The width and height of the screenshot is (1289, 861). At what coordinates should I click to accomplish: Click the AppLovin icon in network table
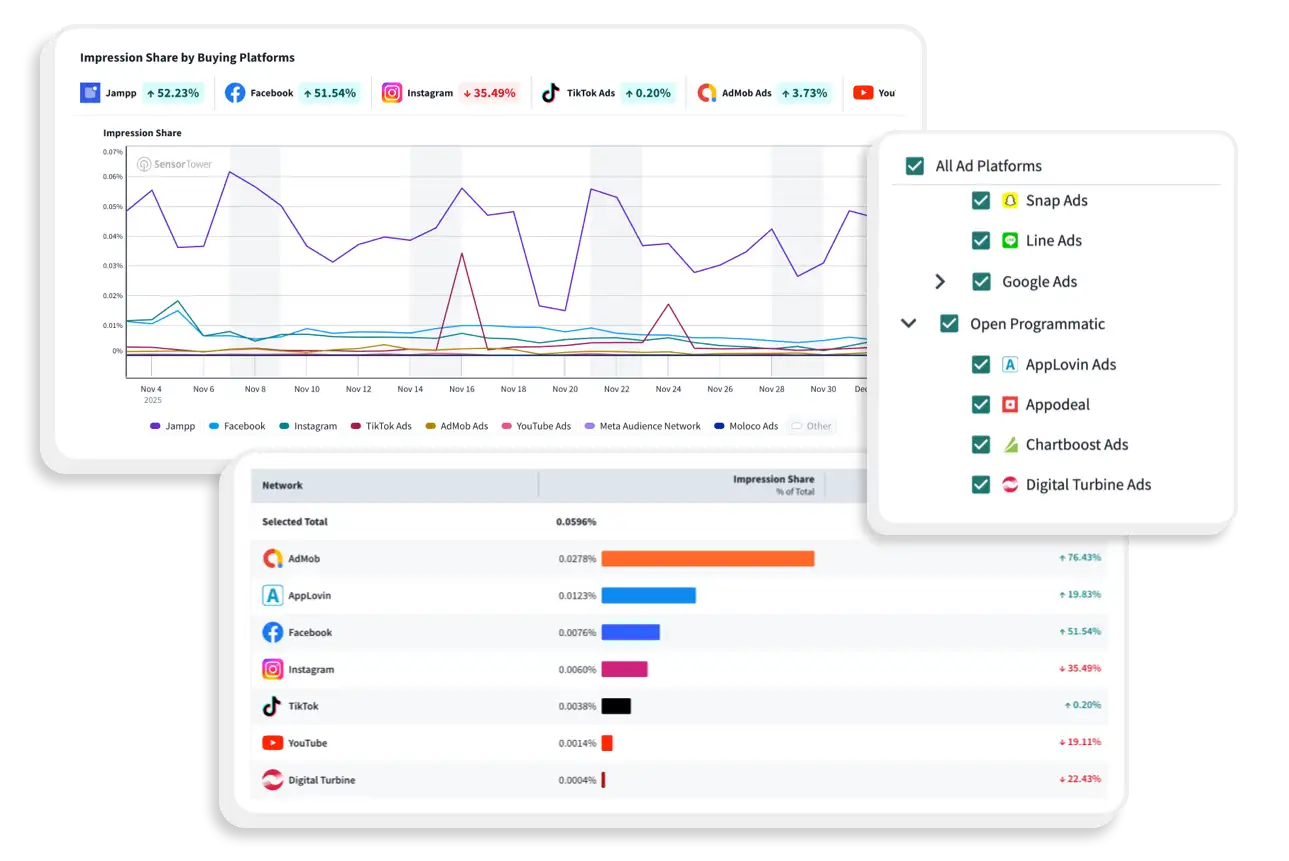272,595
